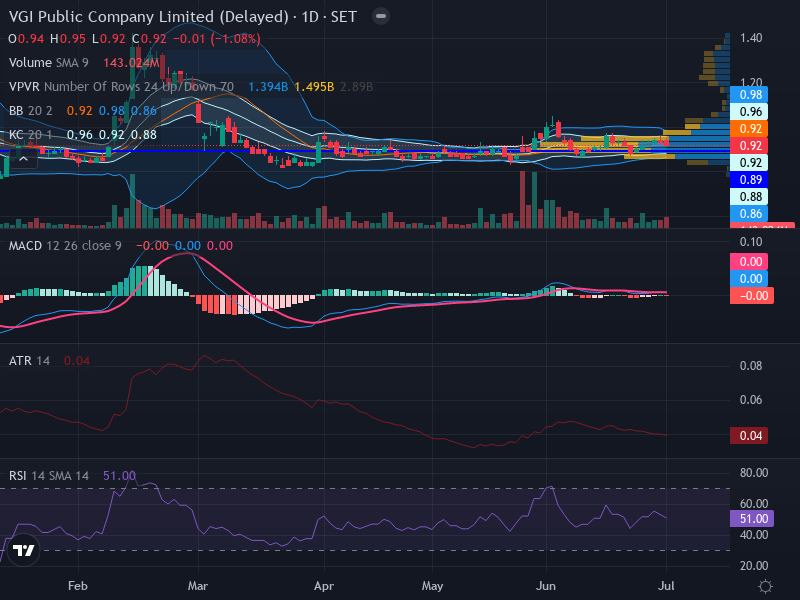
Task: Click the 0.89 dark blue price label
Action: [749, 180]
